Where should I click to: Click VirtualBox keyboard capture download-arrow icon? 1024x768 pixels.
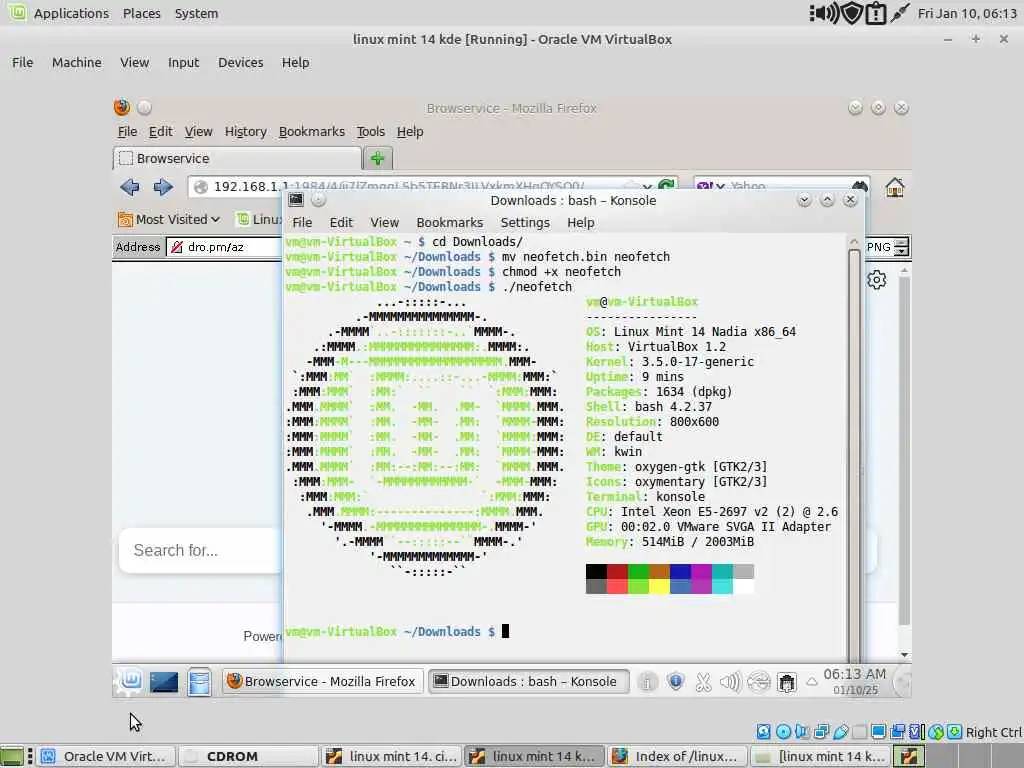pos(955,732)
